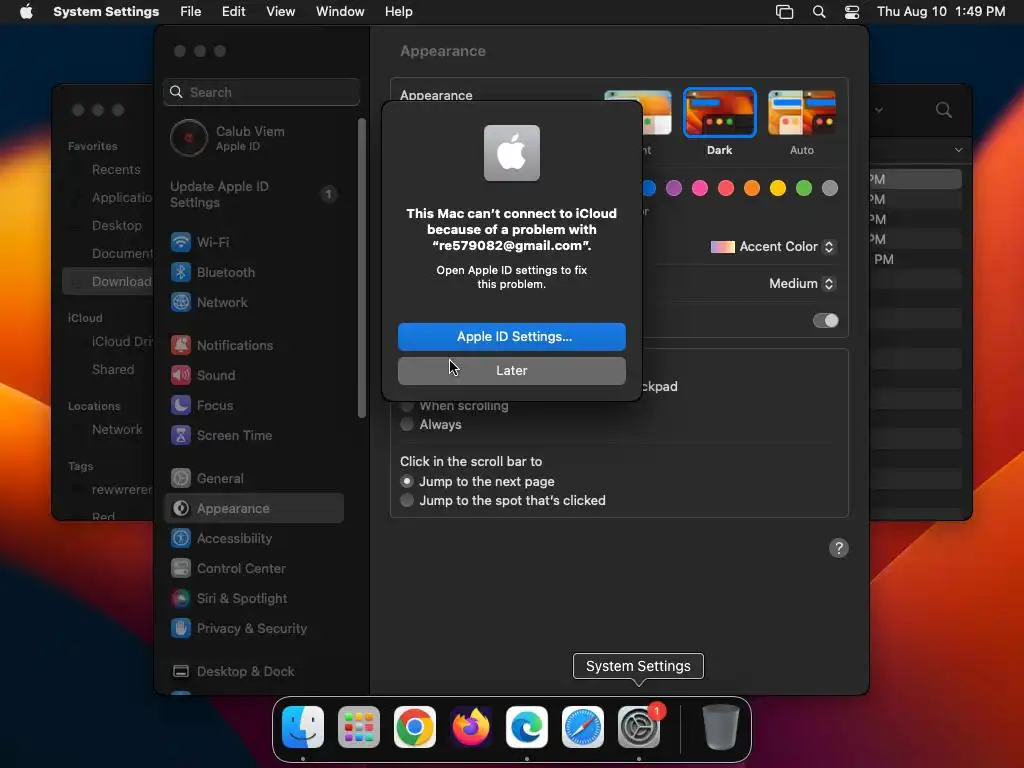Pick graphite accent color

click(830, 189)
